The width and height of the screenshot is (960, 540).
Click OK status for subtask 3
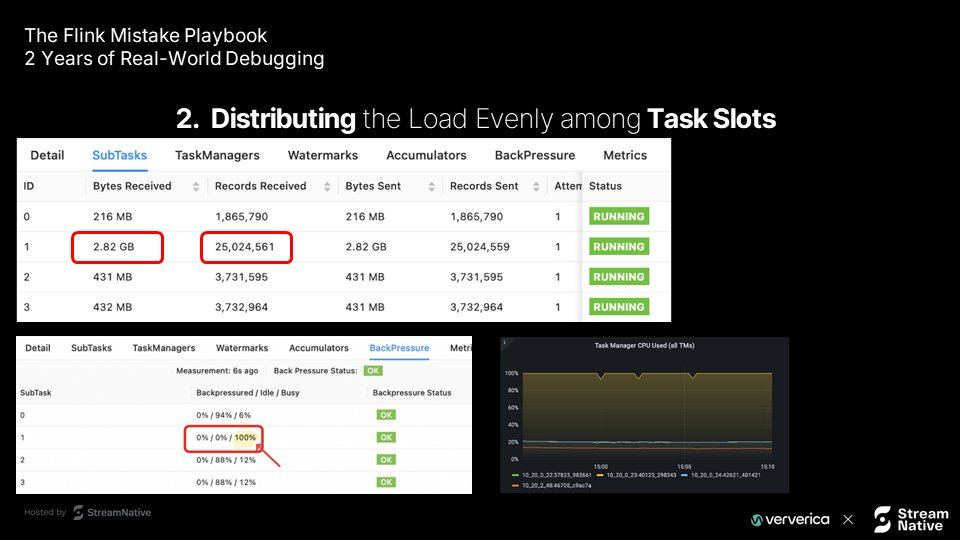point(386,482)
